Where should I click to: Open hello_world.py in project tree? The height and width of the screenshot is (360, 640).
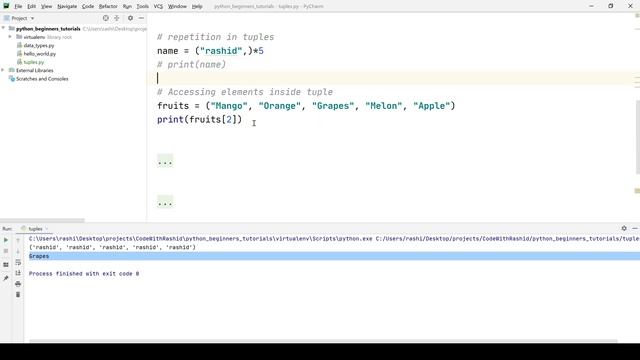click(x=40, y=53)
